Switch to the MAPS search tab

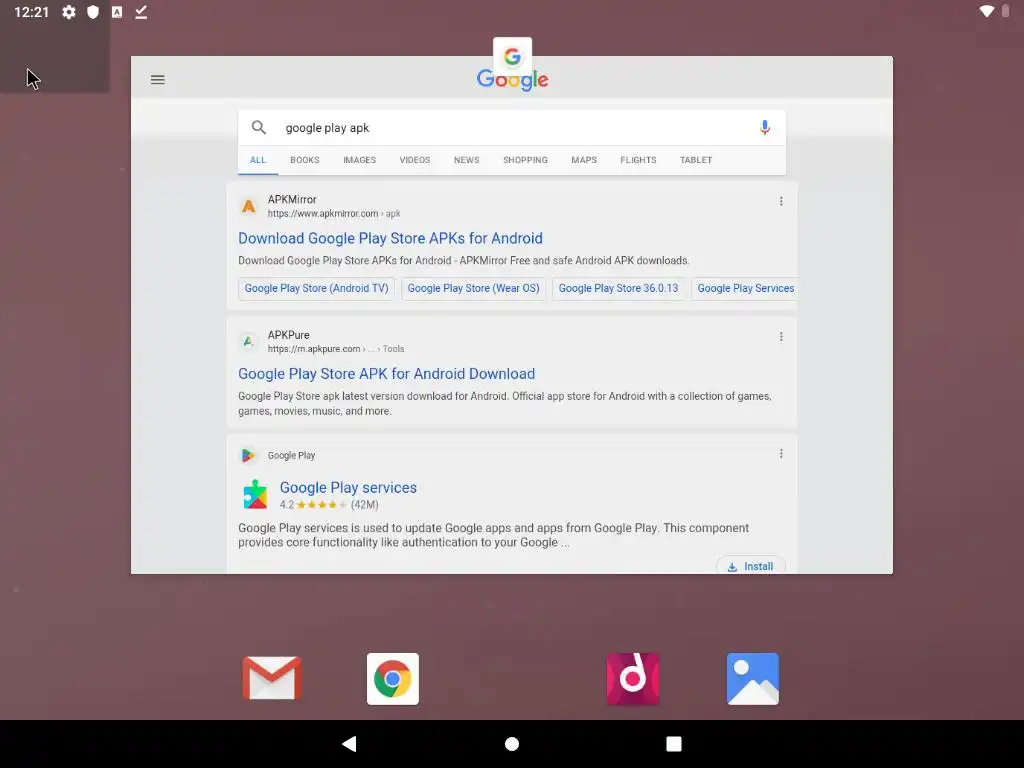[584, 160]
